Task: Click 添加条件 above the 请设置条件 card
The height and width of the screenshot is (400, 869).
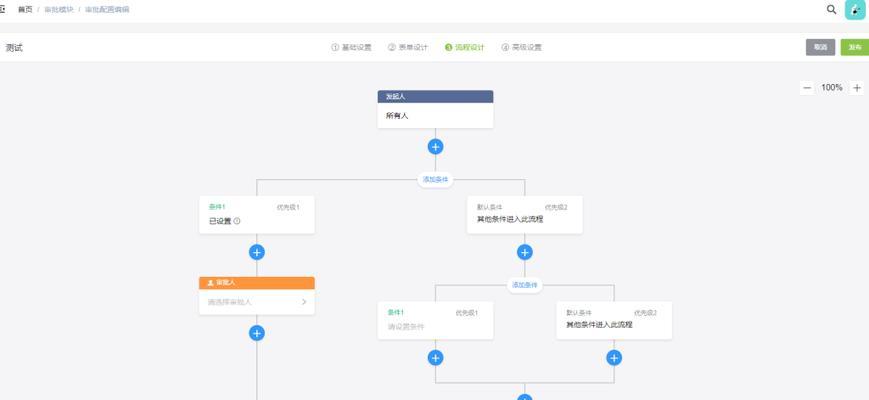Action: click(524, 285)
